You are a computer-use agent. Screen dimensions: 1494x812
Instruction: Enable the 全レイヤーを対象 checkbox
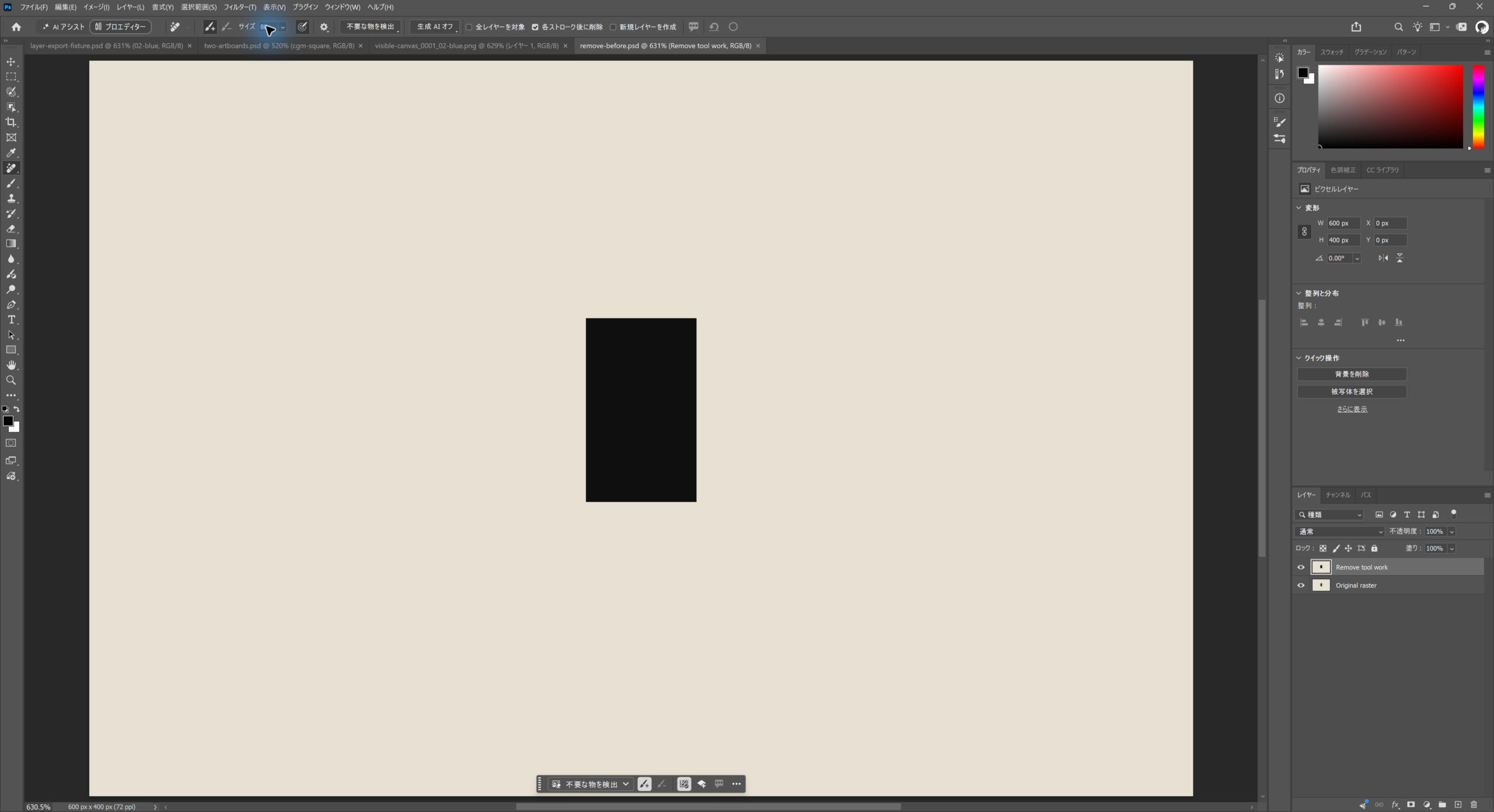point(469,27)
